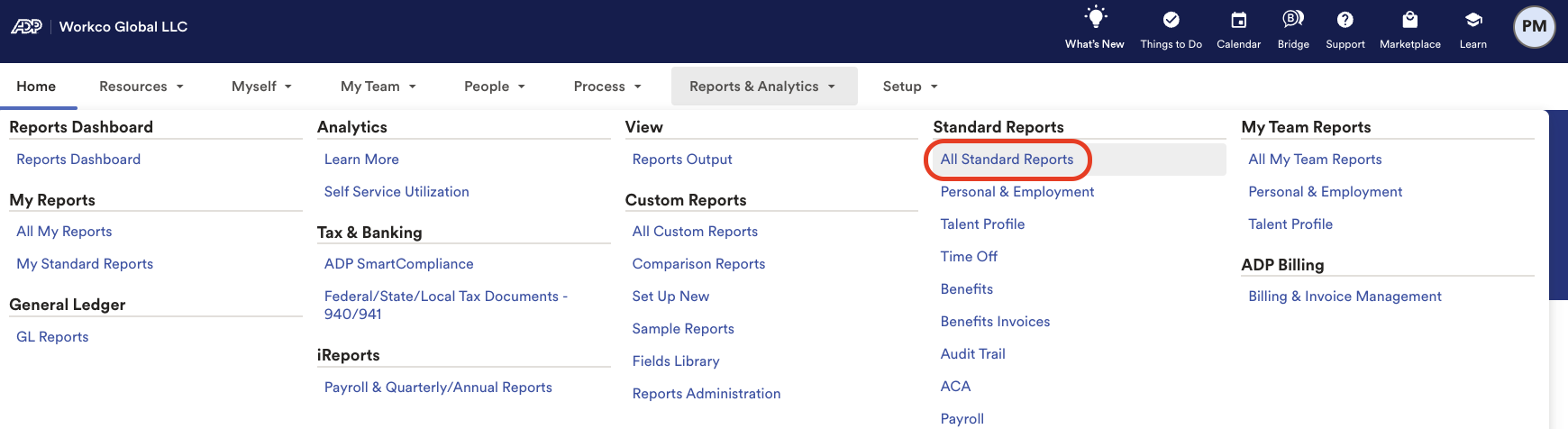Open Billing & Invoice Management

point(1345,297)
